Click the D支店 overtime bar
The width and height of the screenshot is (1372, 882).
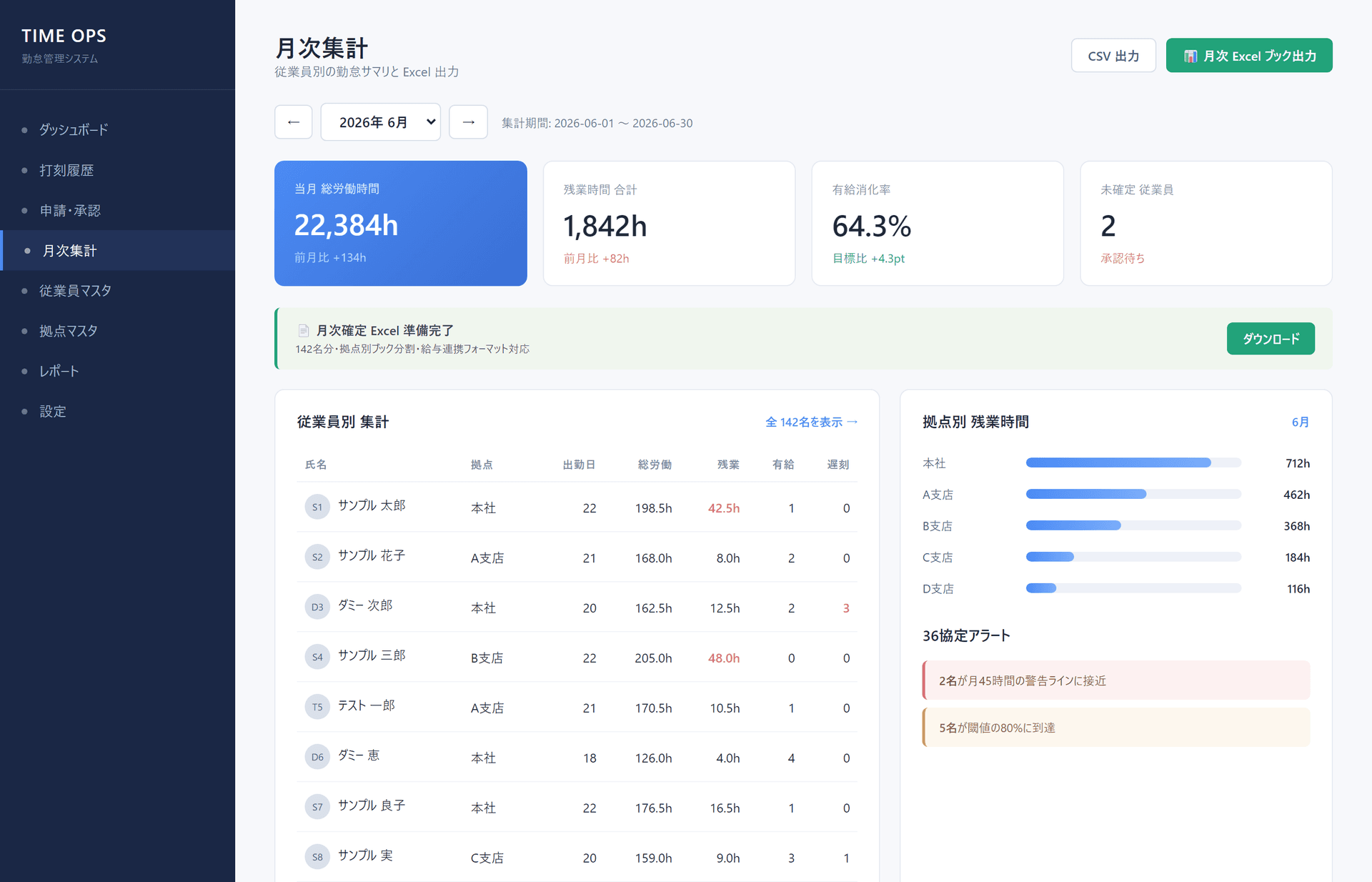pos(1133,589)
